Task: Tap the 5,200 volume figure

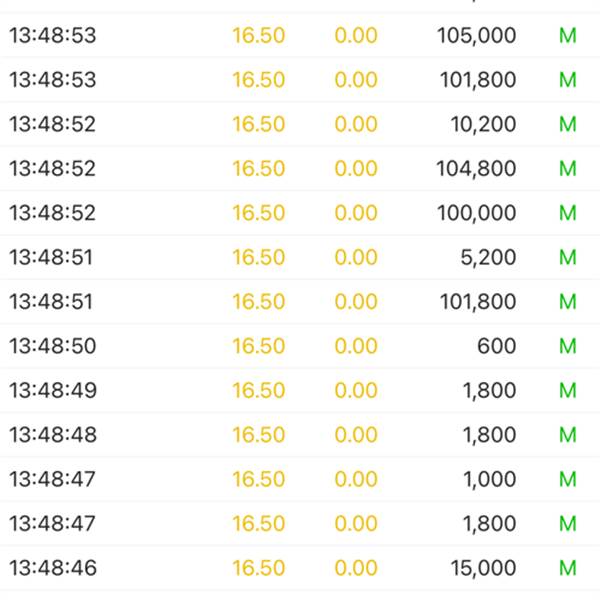Action: point(489,257)
